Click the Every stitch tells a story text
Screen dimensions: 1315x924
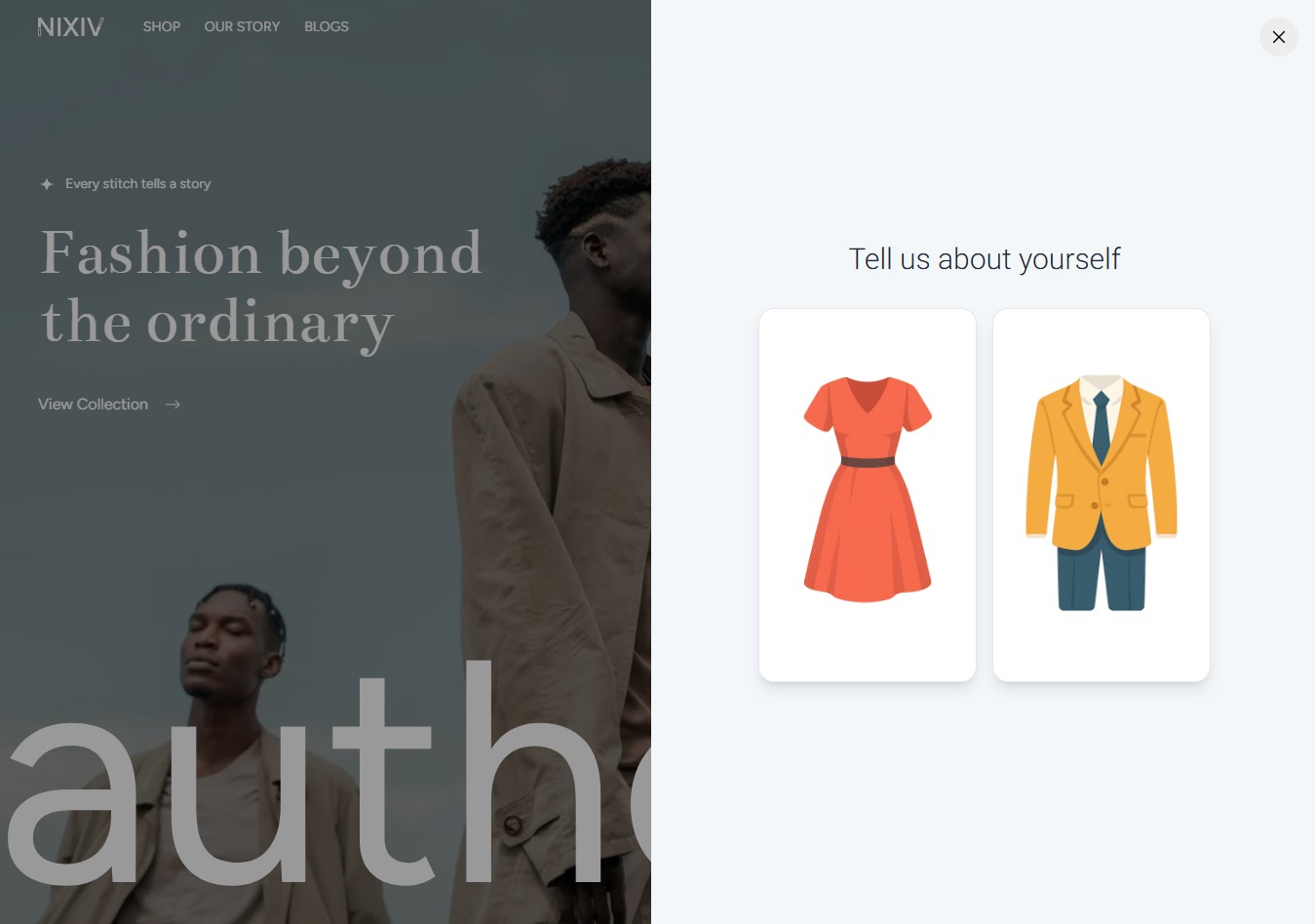pyautogui.click(x=137, y=183)
